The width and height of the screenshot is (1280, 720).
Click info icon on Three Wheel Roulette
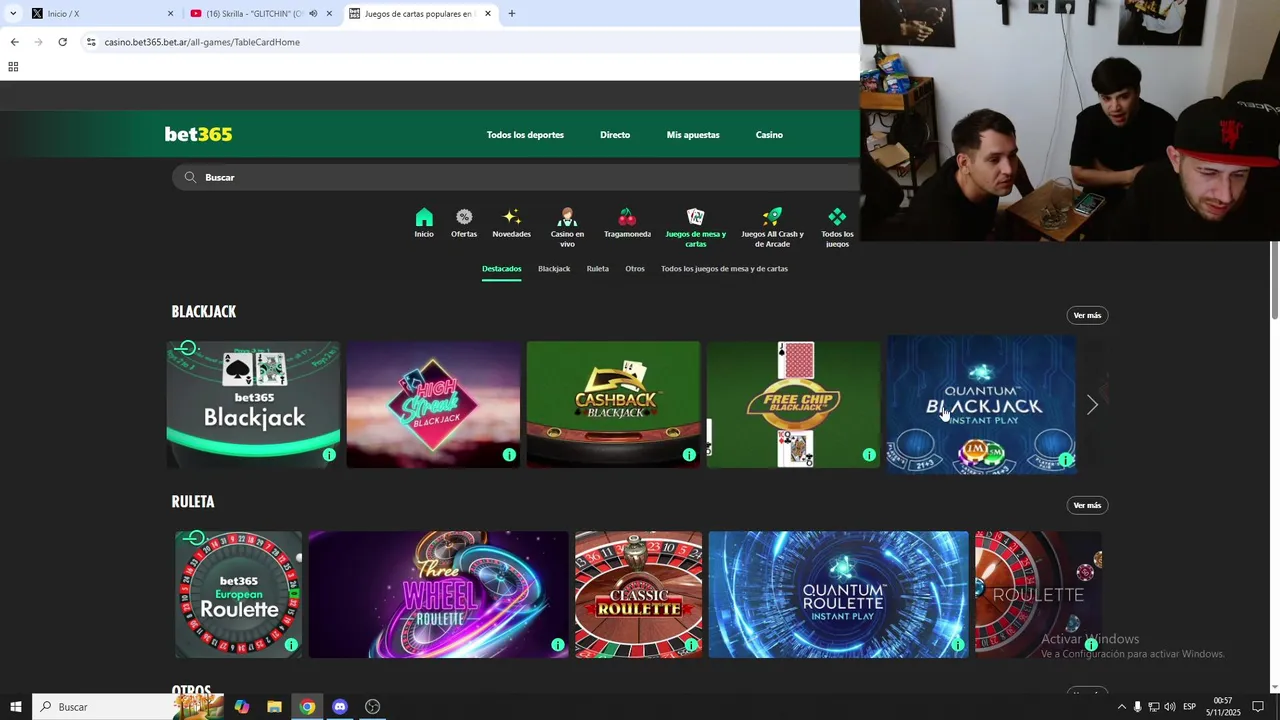pyautogui.click(x=558, y=645)
